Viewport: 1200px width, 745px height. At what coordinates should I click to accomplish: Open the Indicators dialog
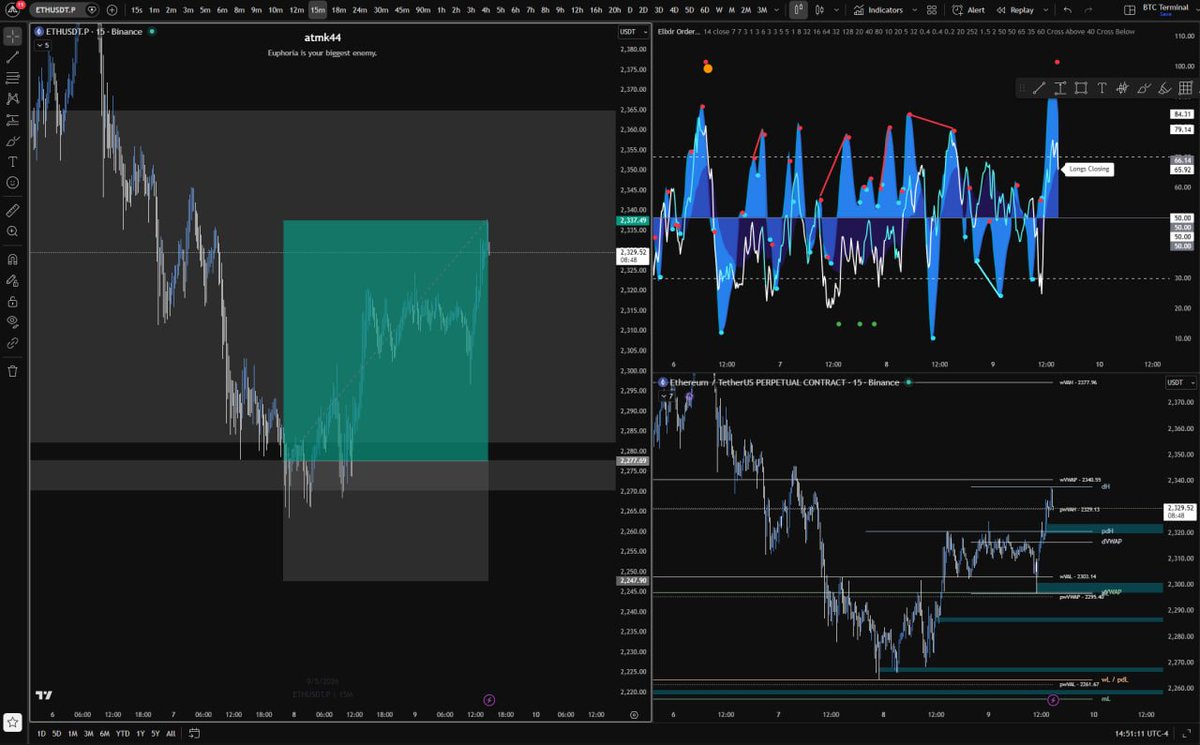pyautogui.click(x=879, y=10)
